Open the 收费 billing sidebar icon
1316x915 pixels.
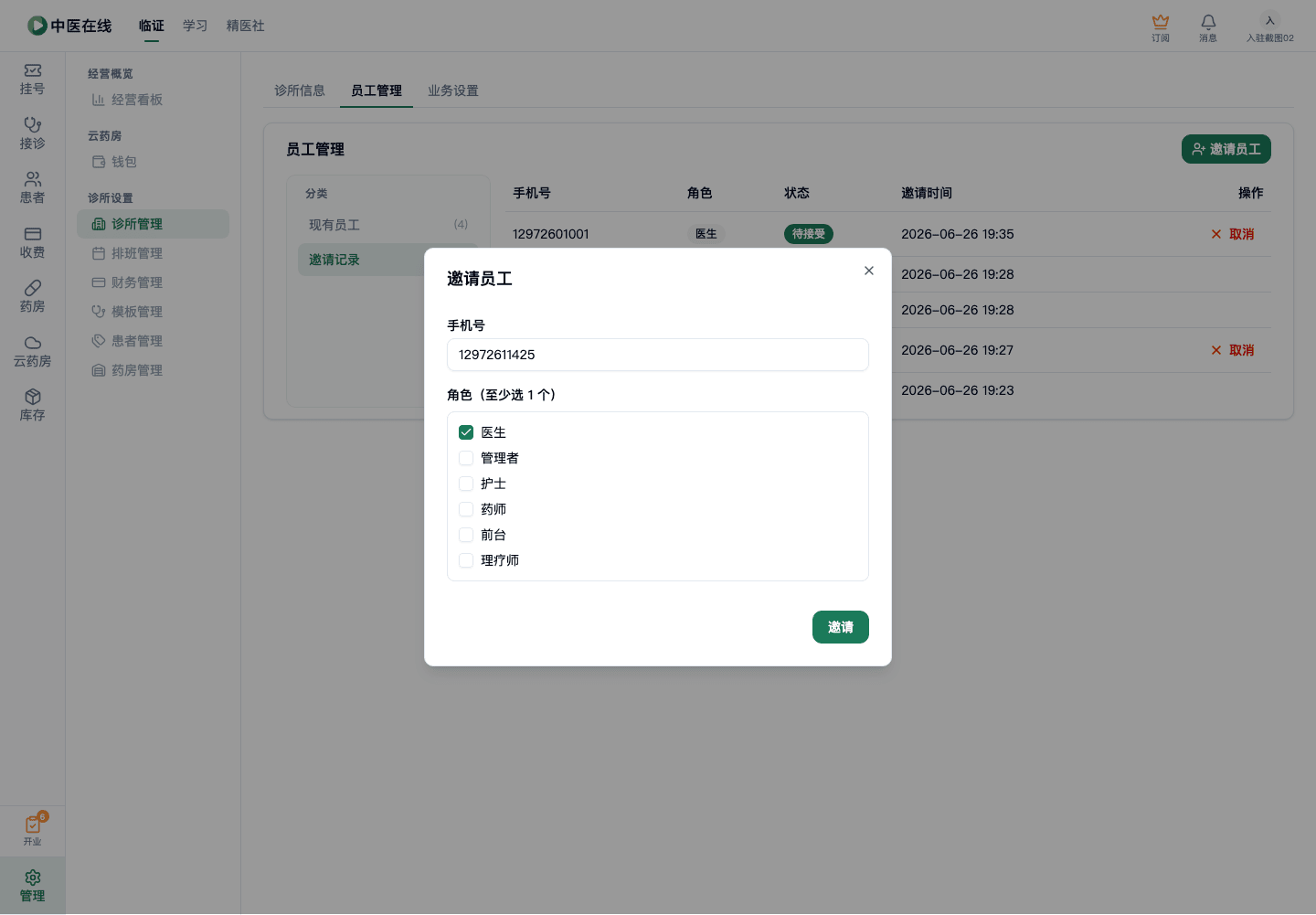click(x=32, y=242)
